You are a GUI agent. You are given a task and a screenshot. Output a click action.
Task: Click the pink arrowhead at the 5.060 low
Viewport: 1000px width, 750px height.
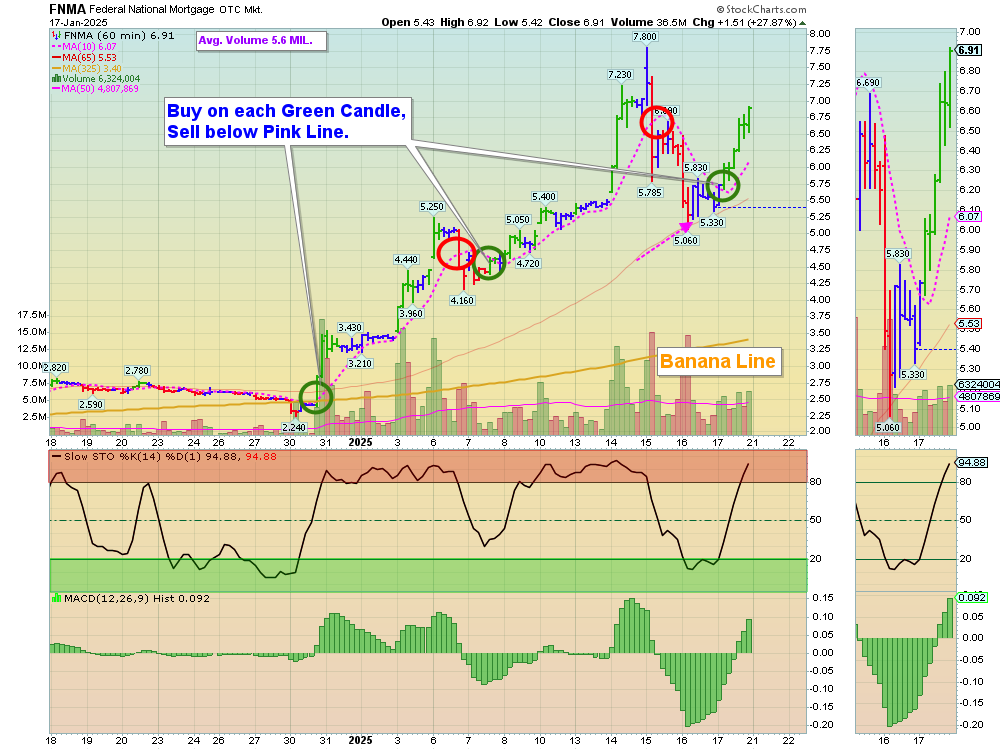point(686,226)
